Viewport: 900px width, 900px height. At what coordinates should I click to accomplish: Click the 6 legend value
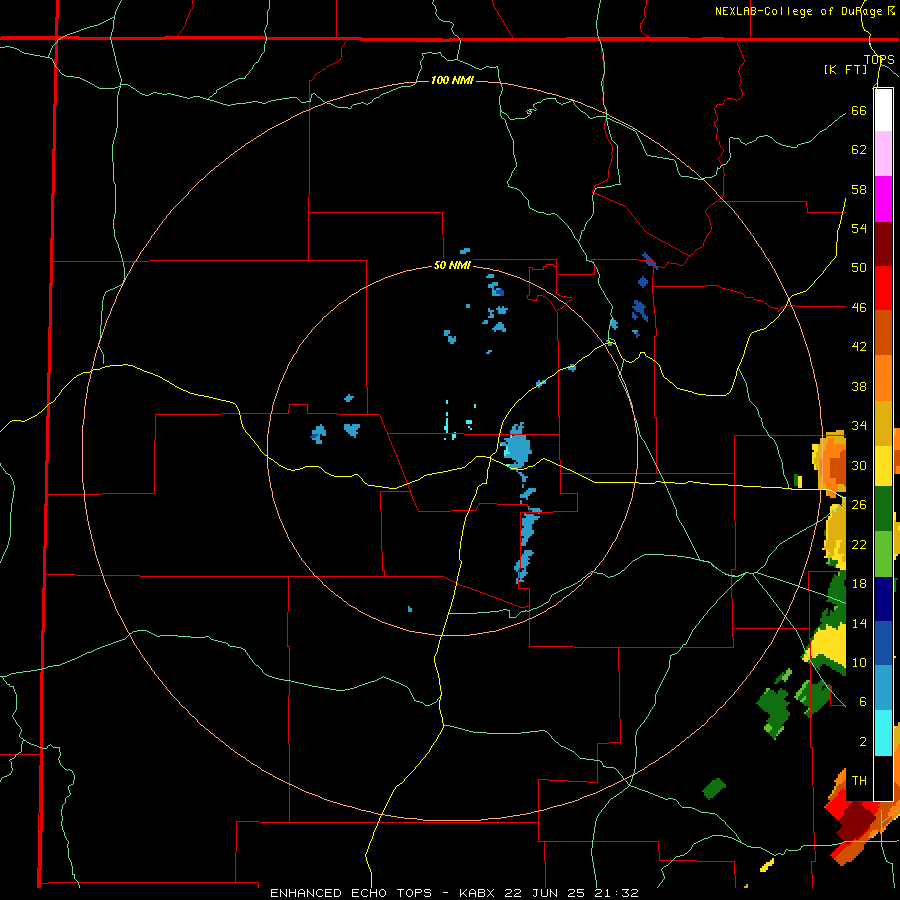coord(862,702)
